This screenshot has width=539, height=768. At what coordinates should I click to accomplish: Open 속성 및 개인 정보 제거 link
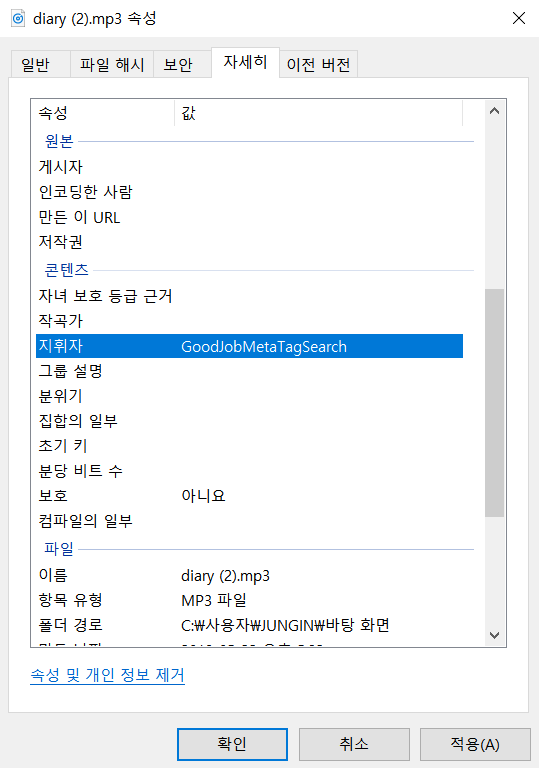[107, 675]
